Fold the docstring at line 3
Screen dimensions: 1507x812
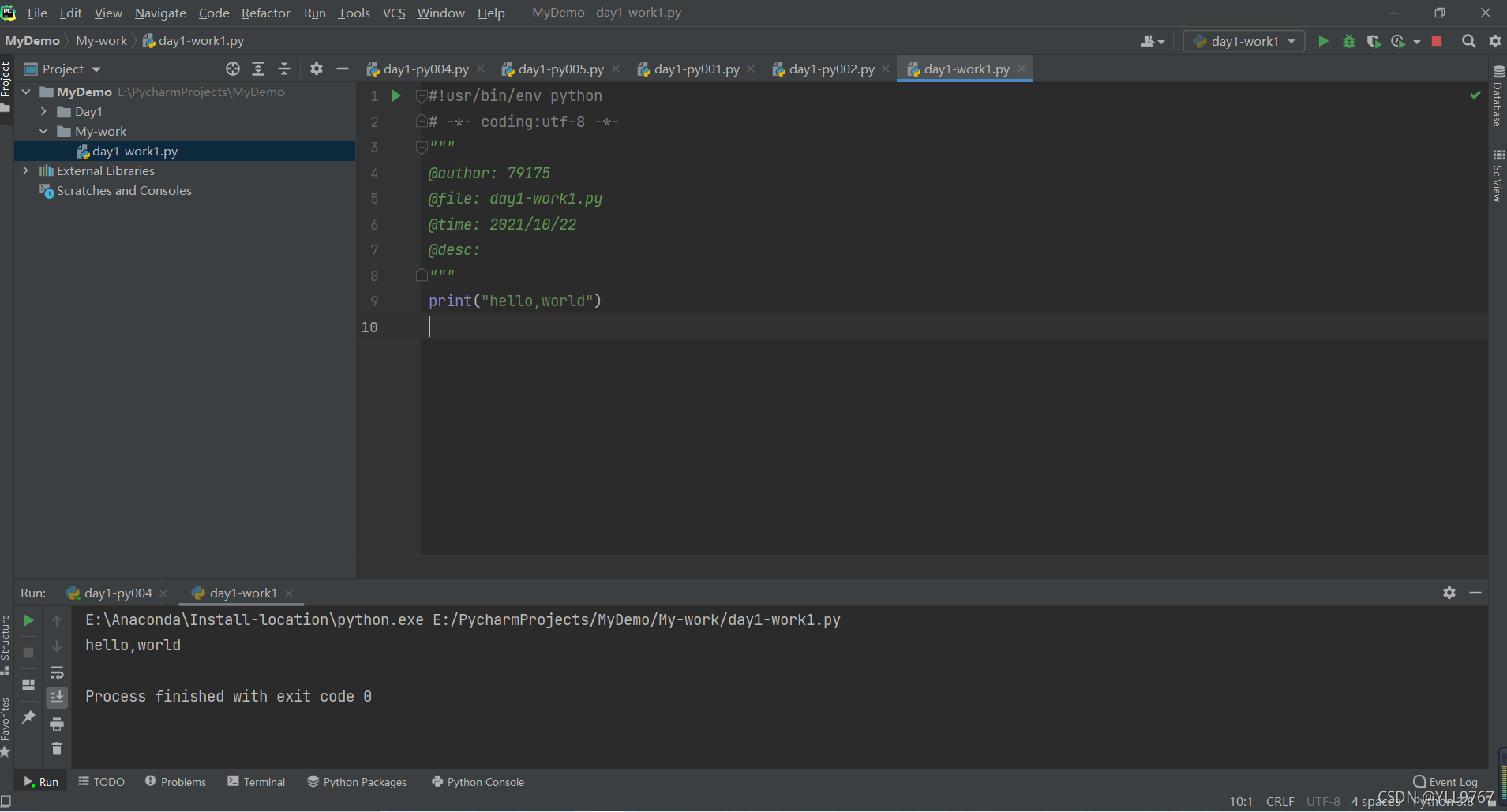(x=422, y=147)
